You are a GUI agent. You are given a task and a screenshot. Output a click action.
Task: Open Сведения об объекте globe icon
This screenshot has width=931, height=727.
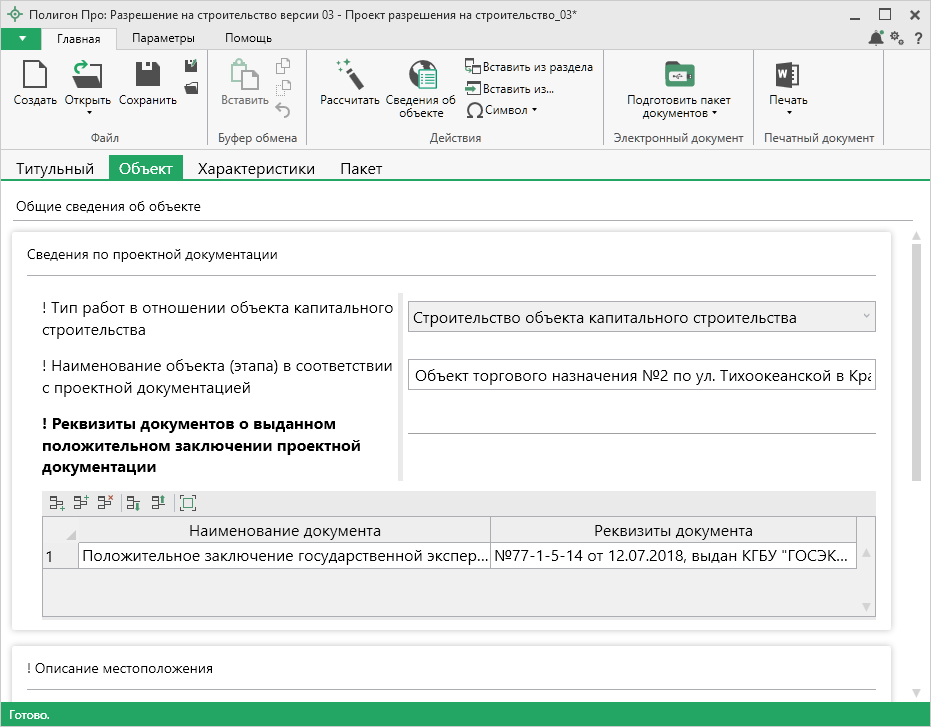point(421,76)
